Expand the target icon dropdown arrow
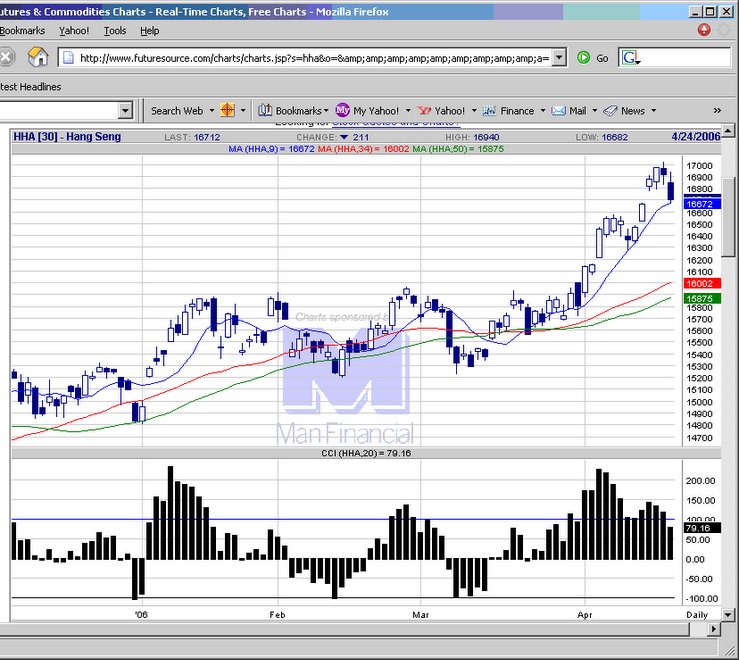This screenshot has height=660, width=739. click(243, 111)
